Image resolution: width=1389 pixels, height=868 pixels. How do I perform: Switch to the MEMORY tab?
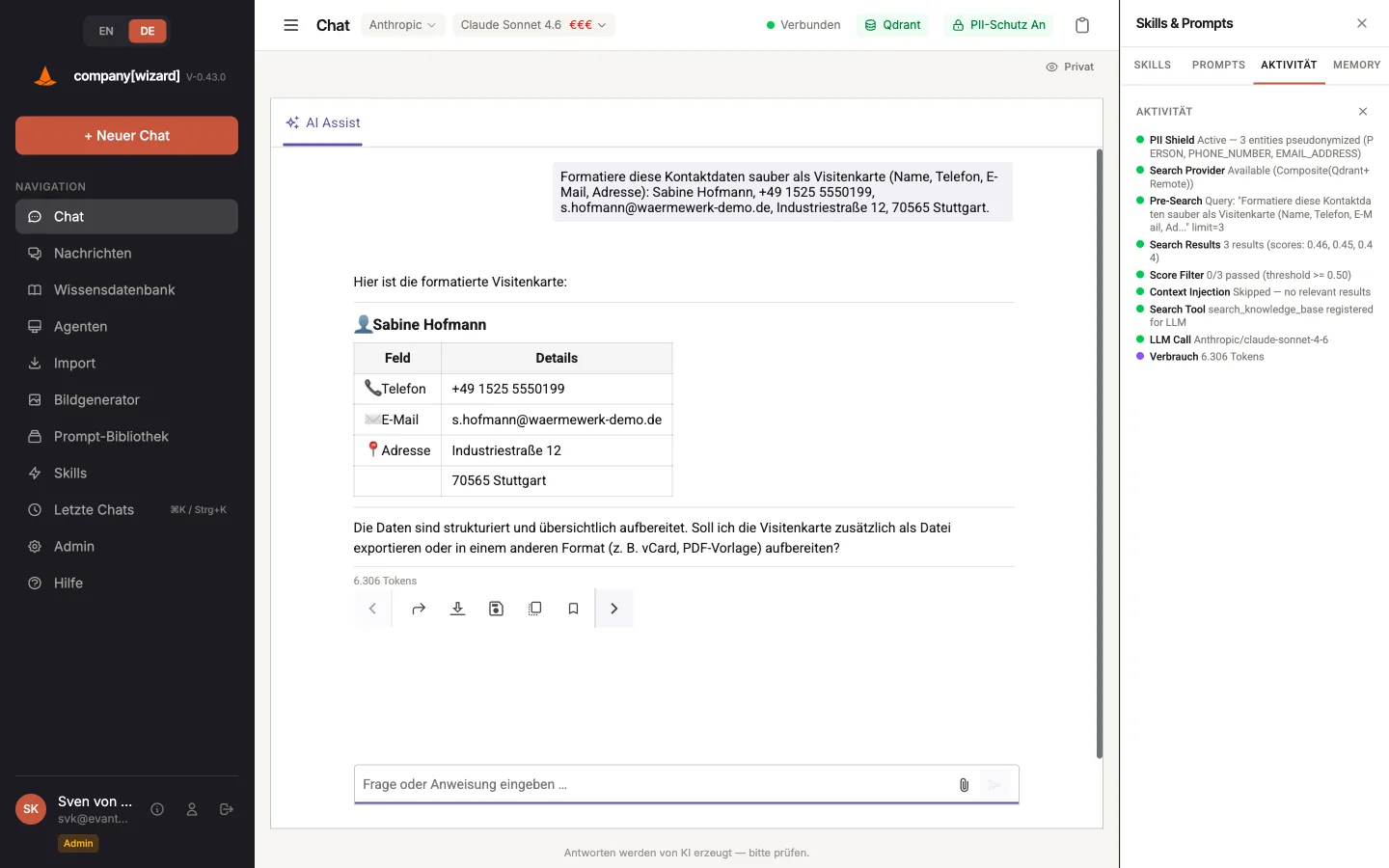click(x=1356, y=65)
